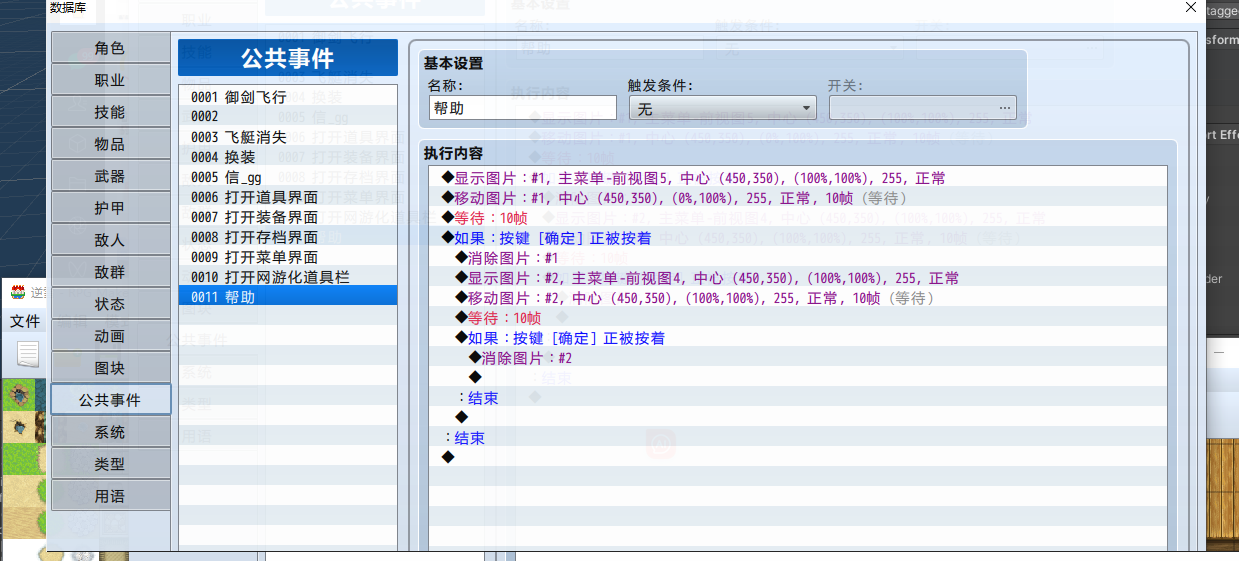Open the 动画 database tab

coord(110,336)
